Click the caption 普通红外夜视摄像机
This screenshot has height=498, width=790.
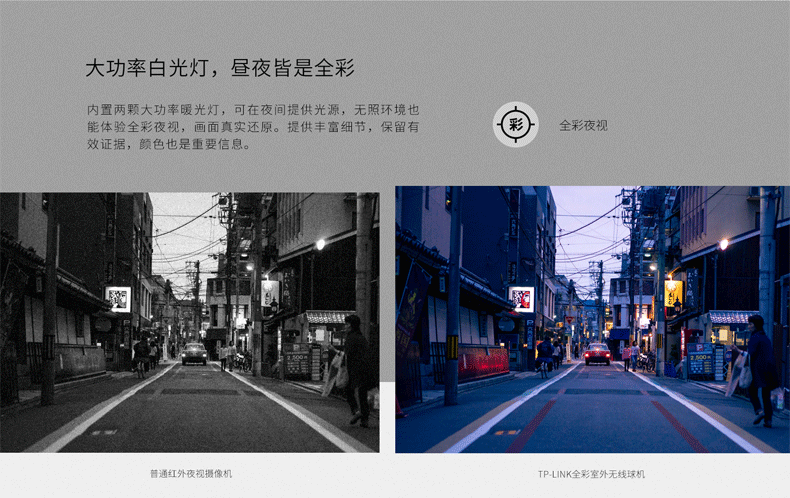click(191, 474)
